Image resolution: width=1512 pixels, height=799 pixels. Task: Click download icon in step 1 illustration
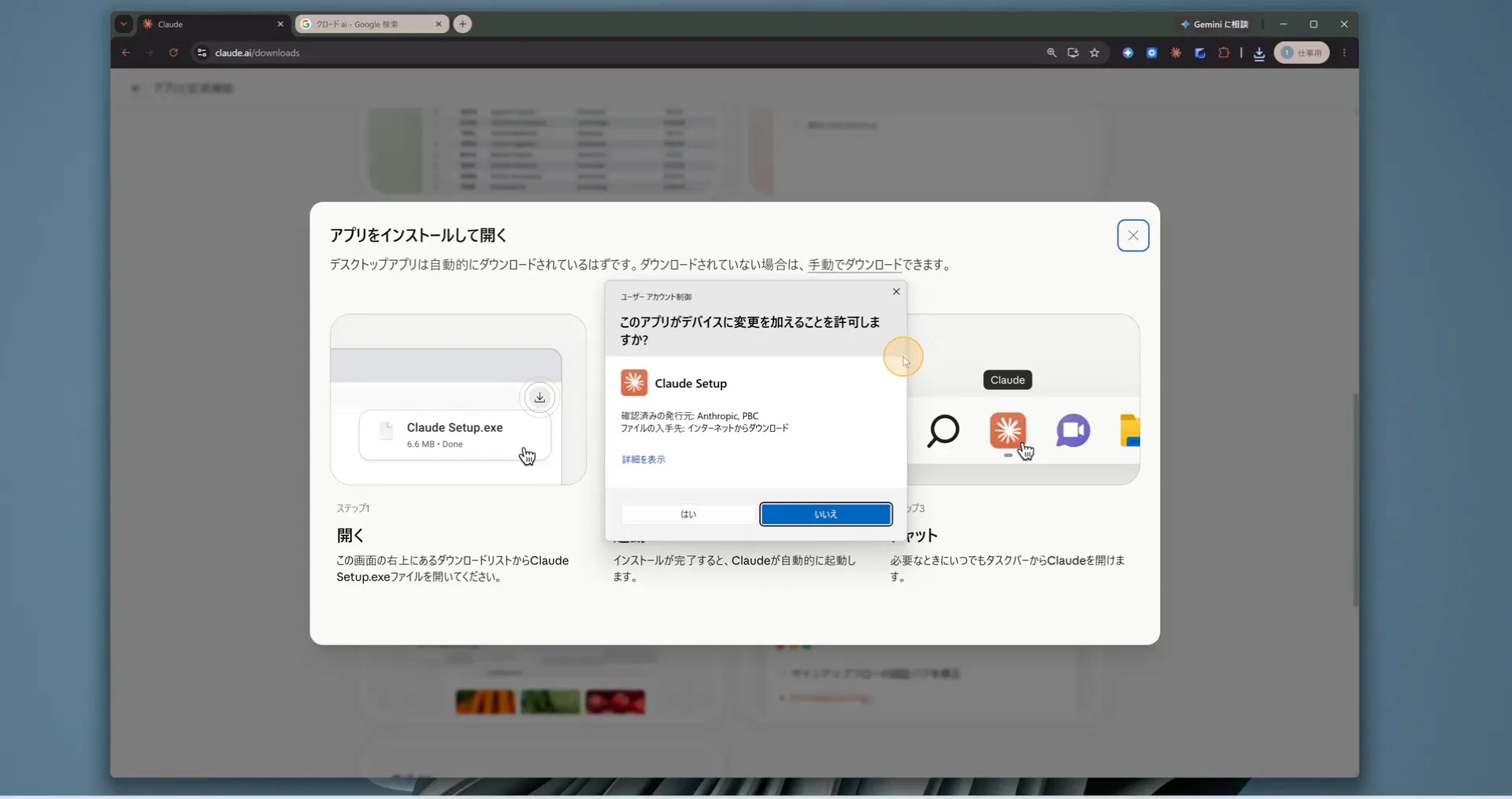(539, 397)
